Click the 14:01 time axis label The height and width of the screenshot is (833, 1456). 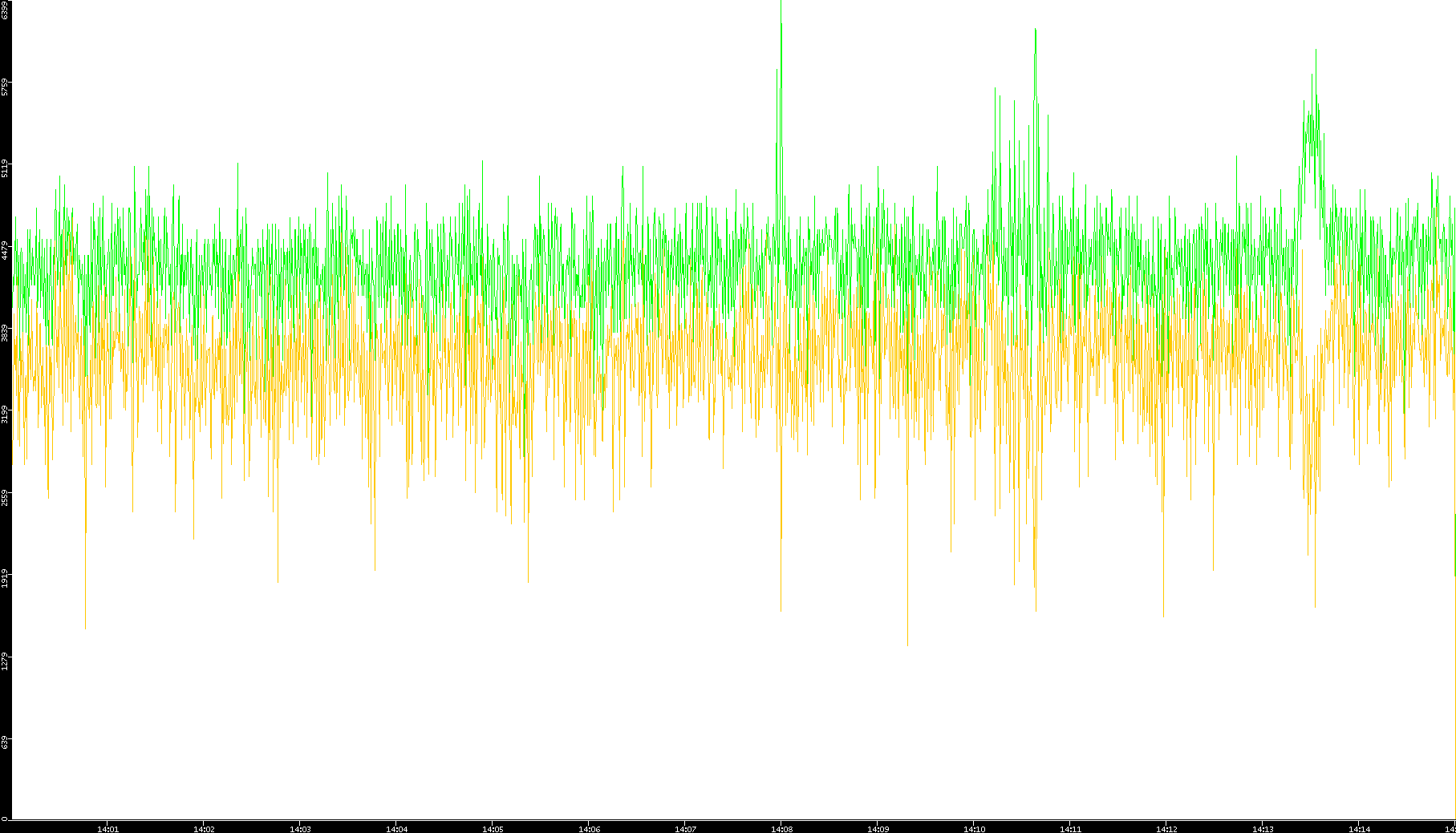coord(107,829)
